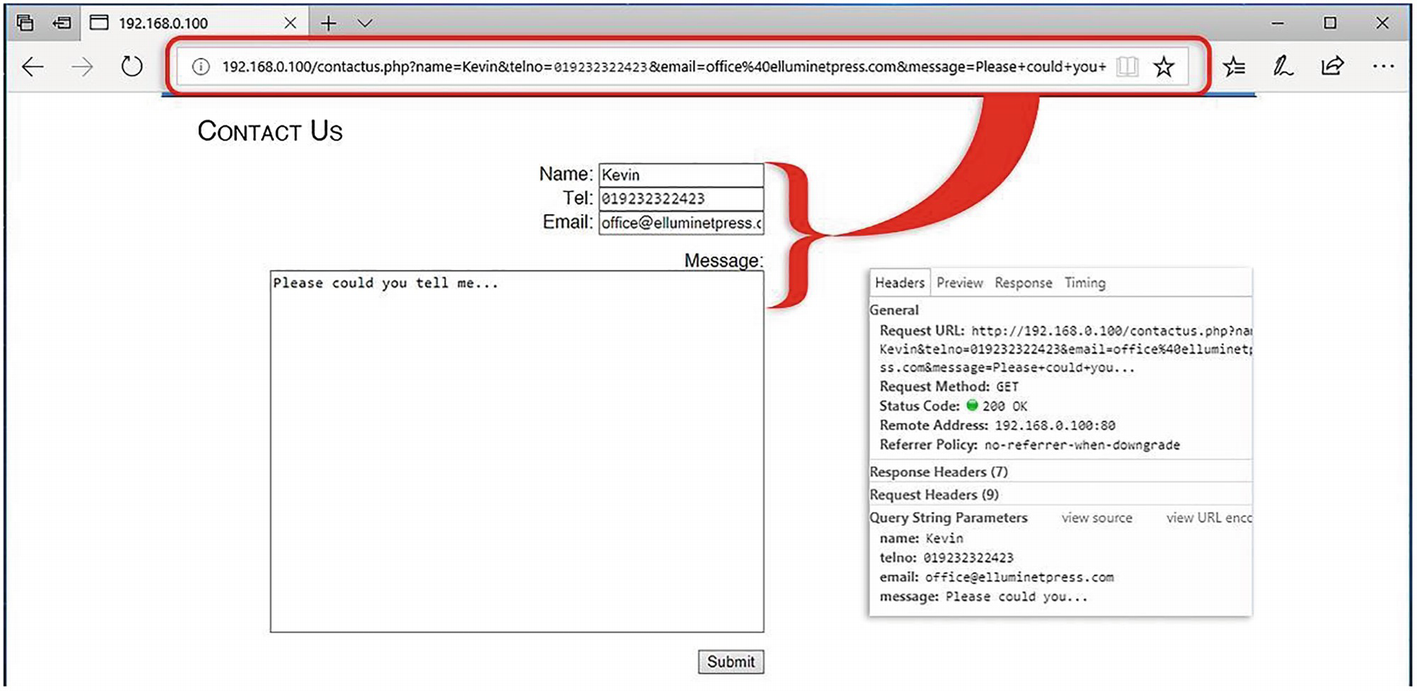Open the Reading view book icon

[x=1127, y=67]
